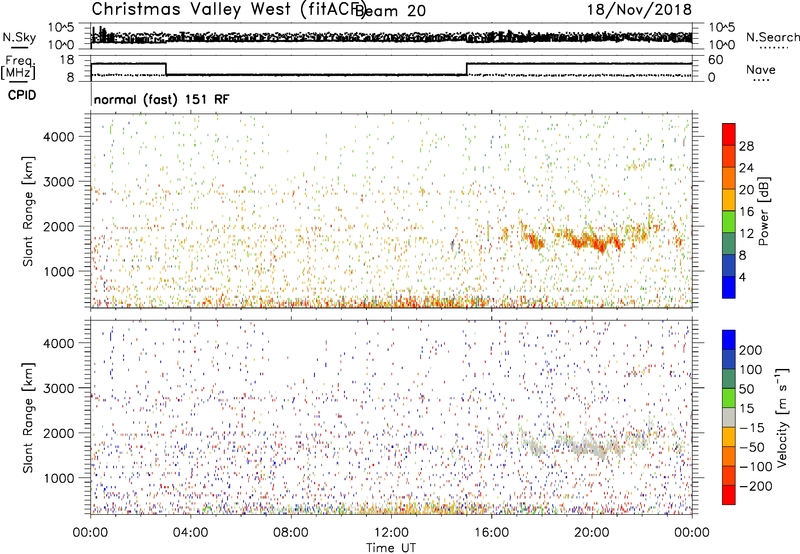800x554 pixels.
Task: Click the '18' frequency axis tick
Action: pos(67,60)
